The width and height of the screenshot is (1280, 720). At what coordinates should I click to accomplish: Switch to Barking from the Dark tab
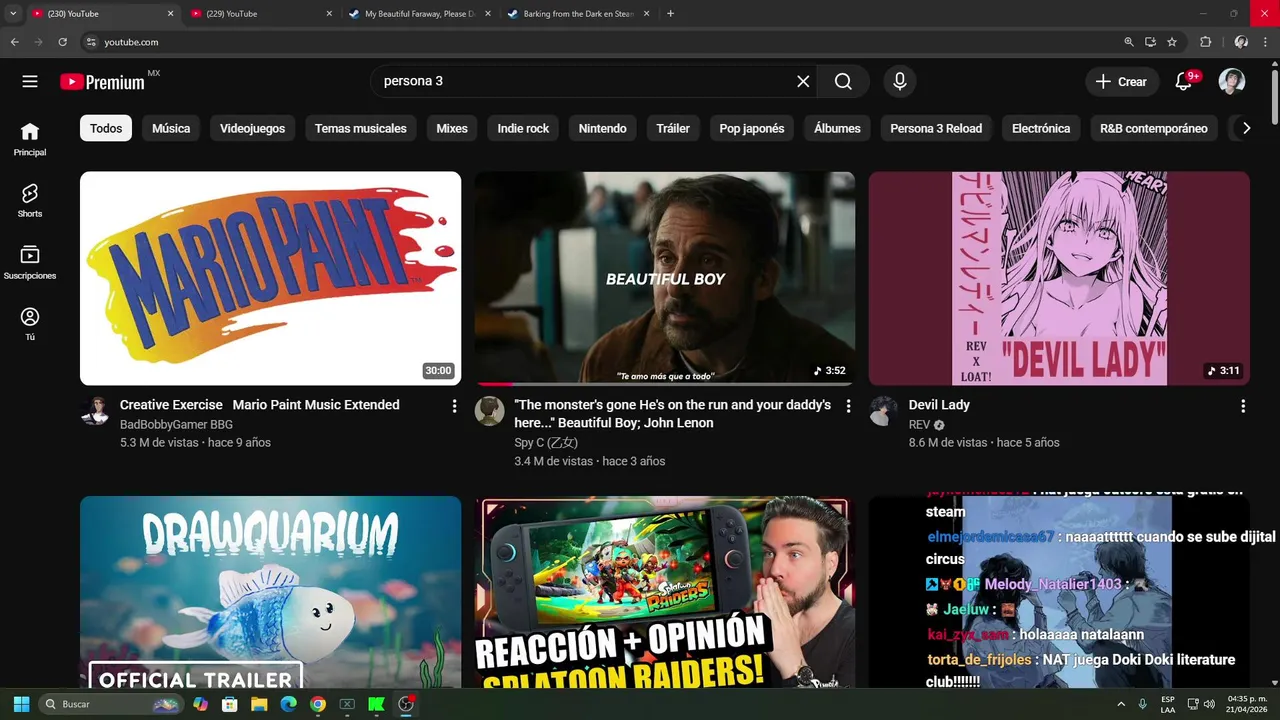click(x=578, y=14)
